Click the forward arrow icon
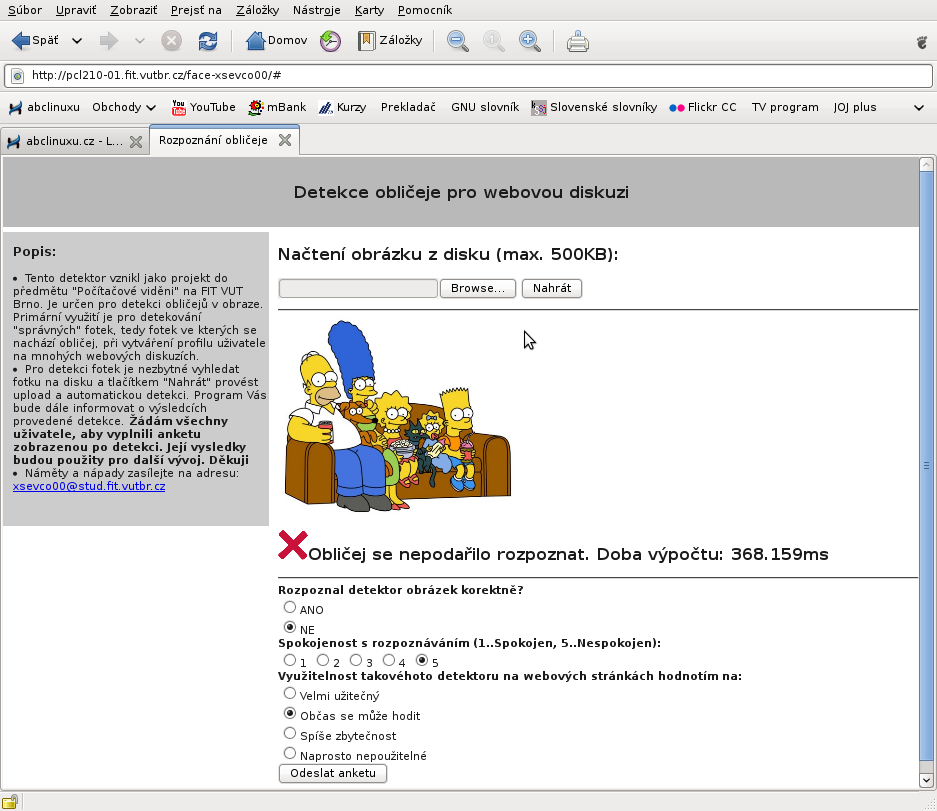The width and height of the screenshot is (937, 811). click(109, 41)
